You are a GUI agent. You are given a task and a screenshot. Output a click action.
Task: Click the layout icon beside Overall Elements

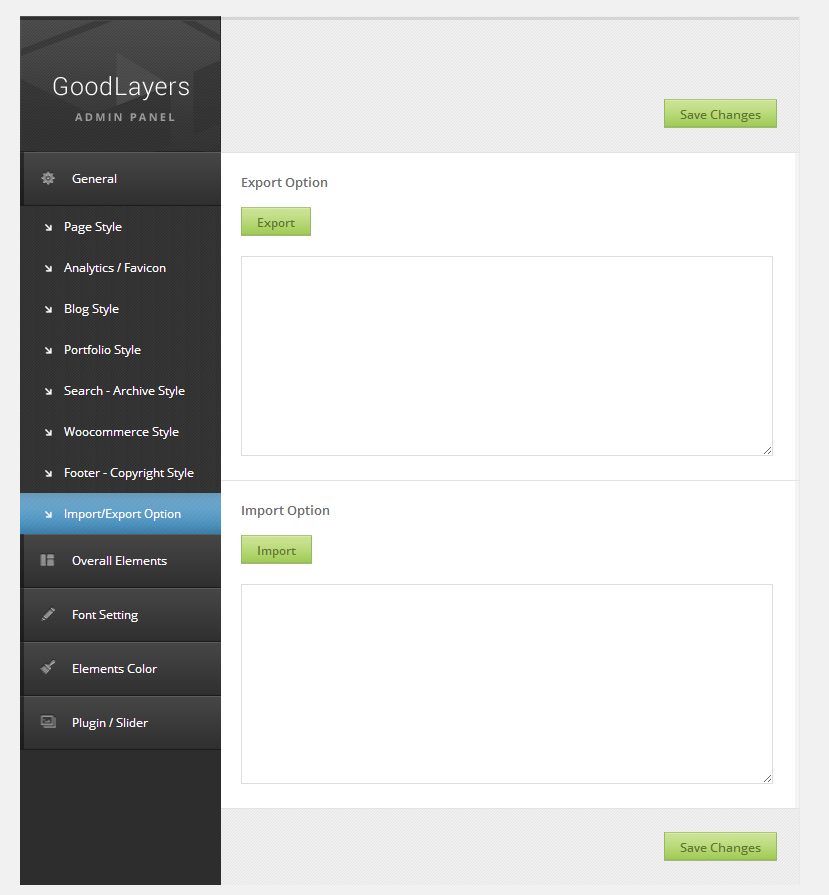pyautogui.click(x=47, y=561)
